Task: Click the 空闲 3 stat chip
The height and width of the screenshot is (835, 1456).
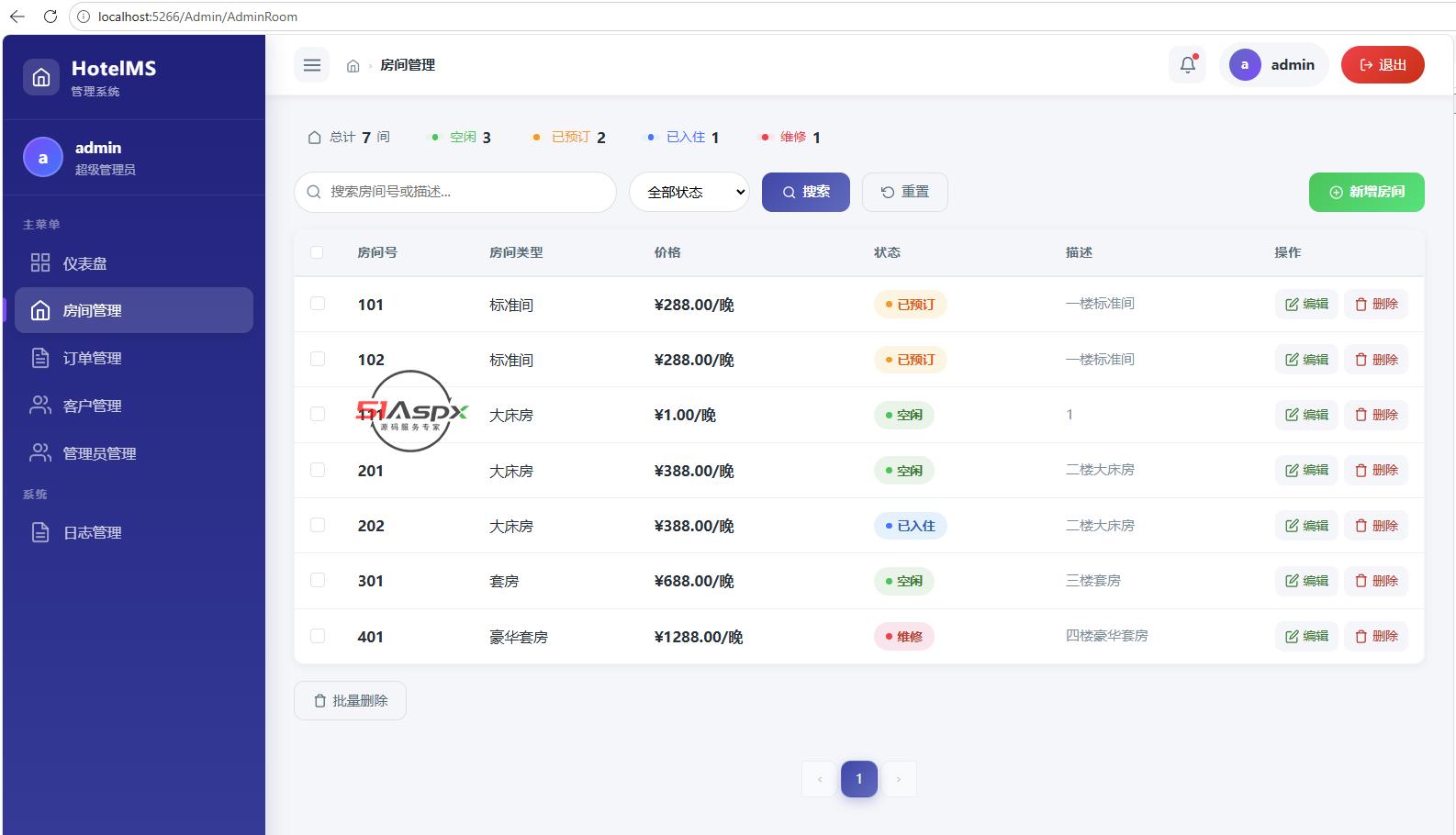Action: coord(461,137)
